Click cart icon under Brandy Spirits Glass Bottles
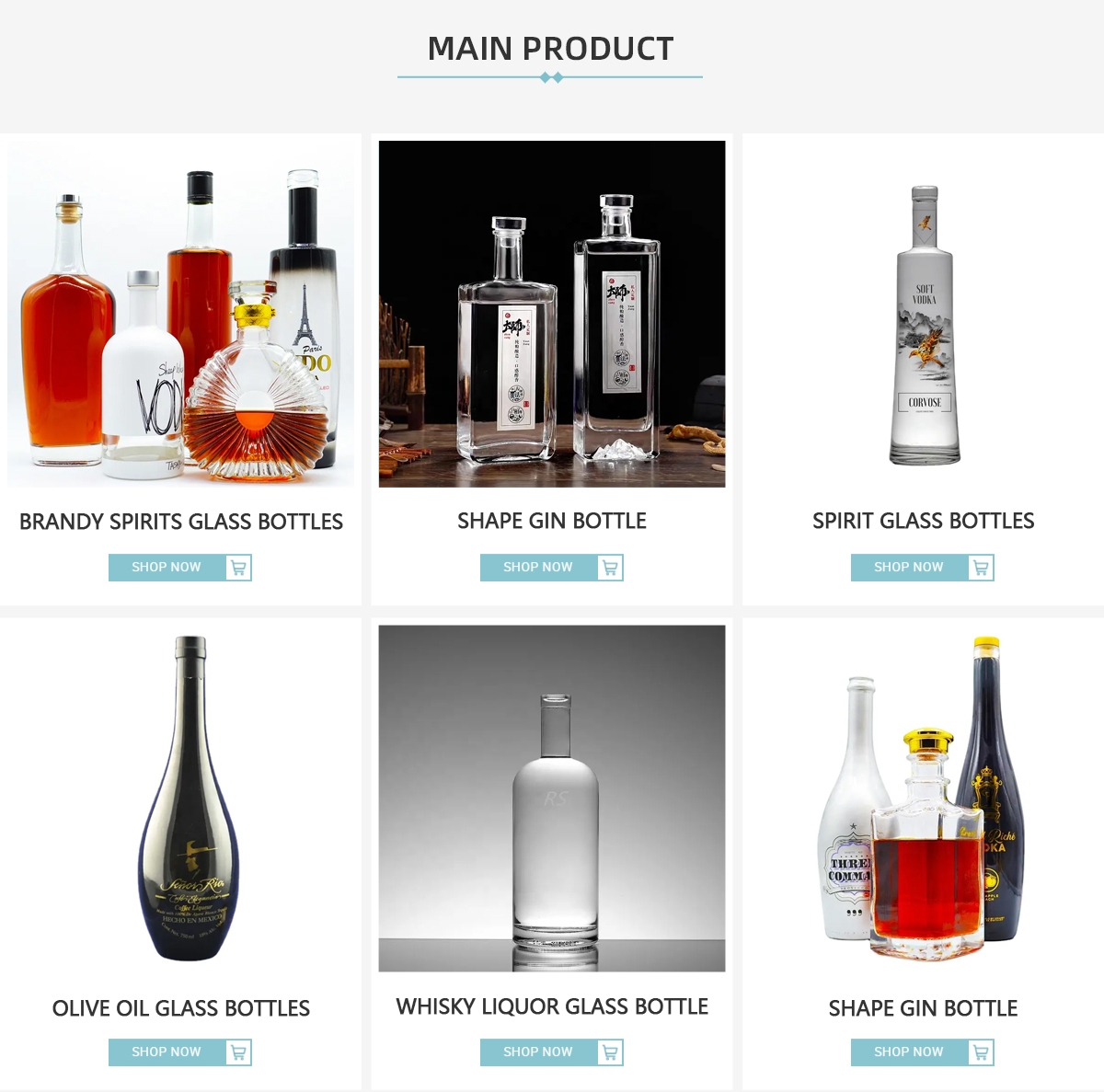Viewport: 1104px width, 1092px height. point(238,568)
